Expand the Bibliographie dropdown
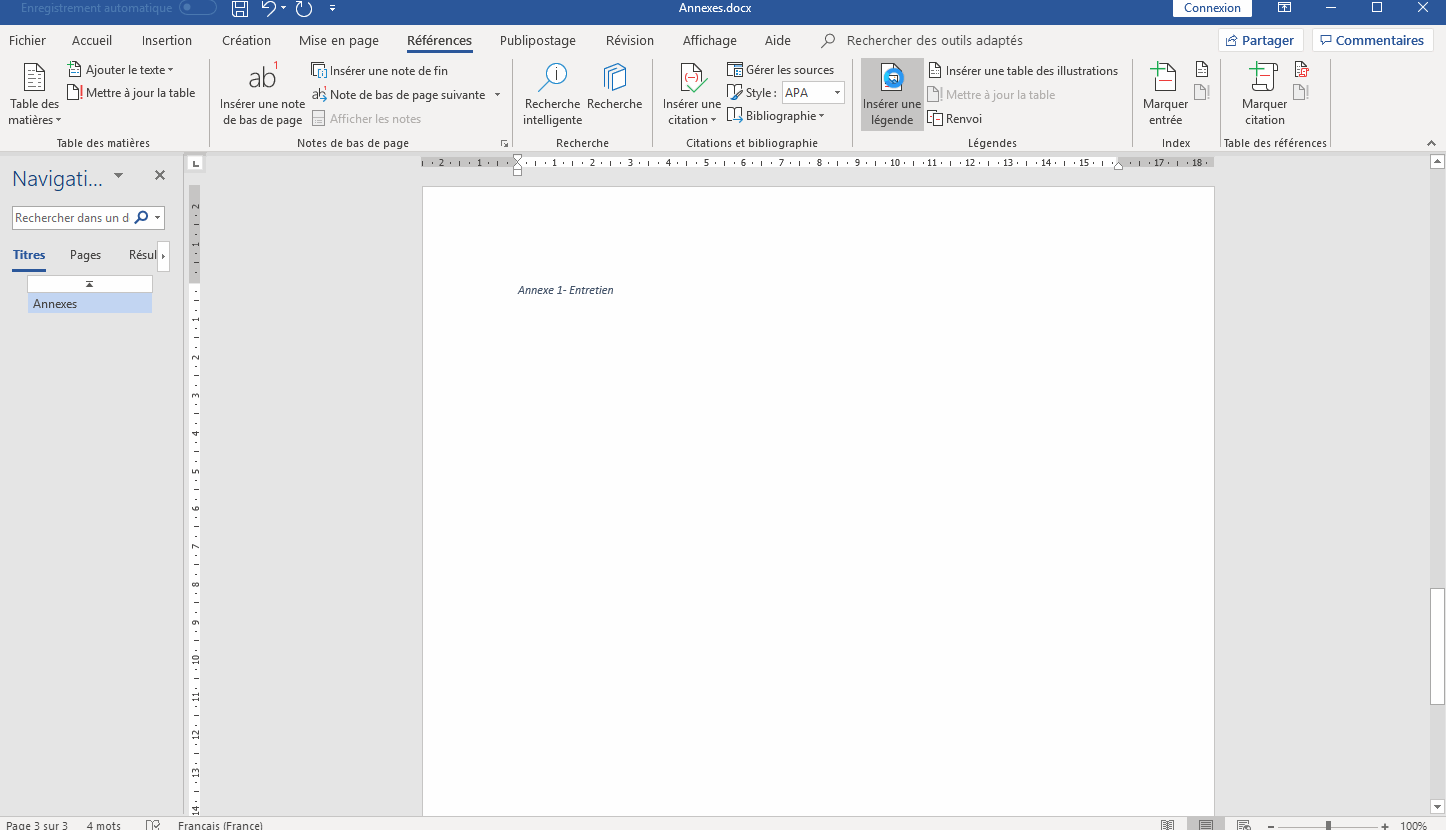Viewport: 1446px width, 830px height. 784,116
